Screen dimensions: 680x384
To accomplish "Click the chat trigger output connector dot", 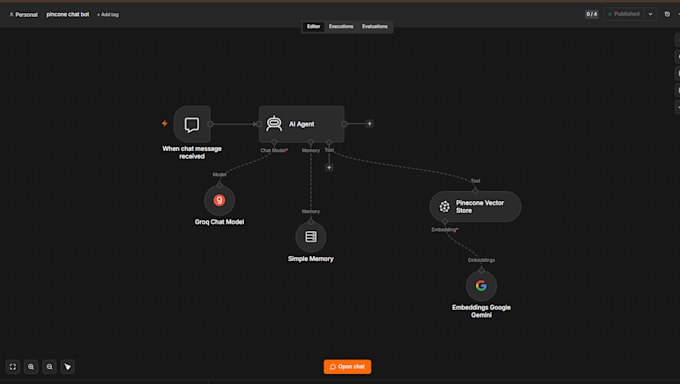I will (x=210, y=124).
